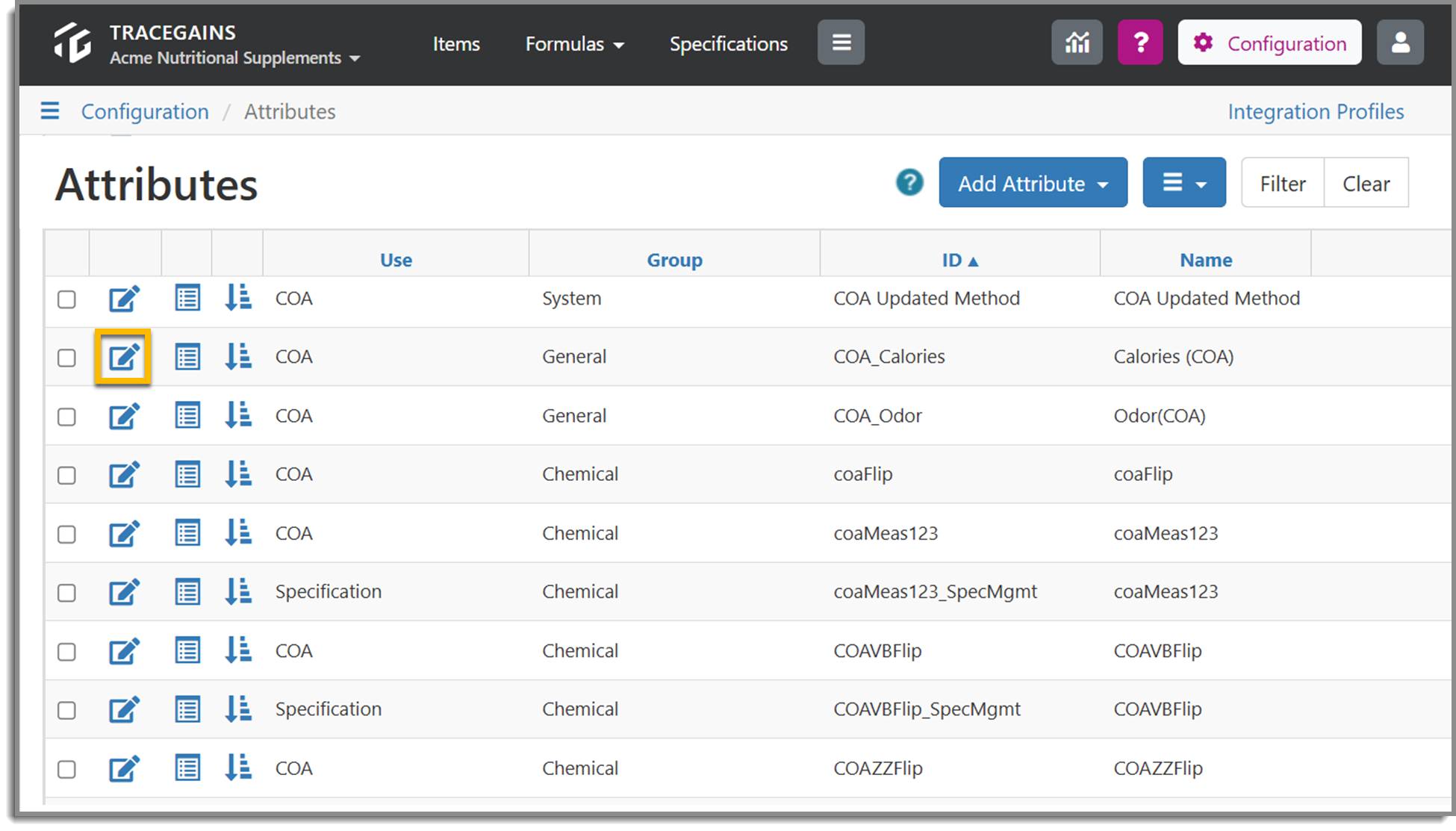The width and height of the screenshot is (1456, 831).
Task: Open list details icon for coaMeas123_SpecMgmt
Action: [x=187, y=592]
